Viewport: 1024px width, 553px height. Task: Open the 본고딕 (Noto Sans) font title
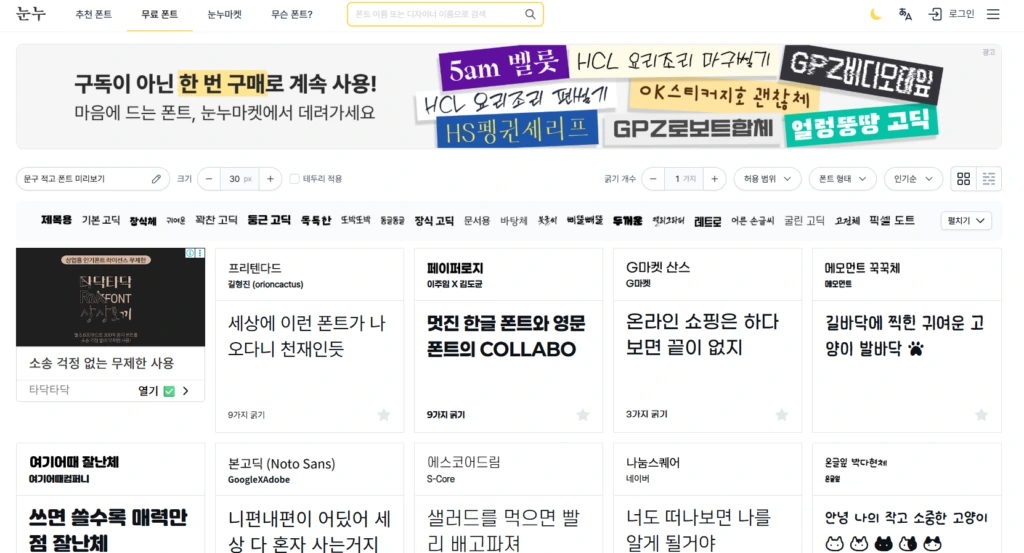pyautogui.click(x=281, y=464)
